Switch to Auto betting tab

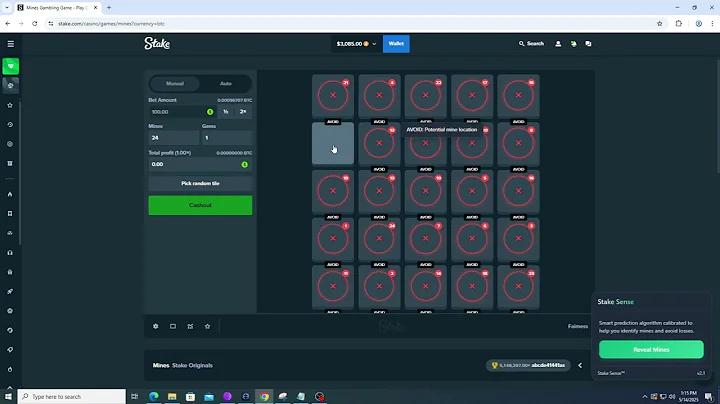click(x=225, y=84)
